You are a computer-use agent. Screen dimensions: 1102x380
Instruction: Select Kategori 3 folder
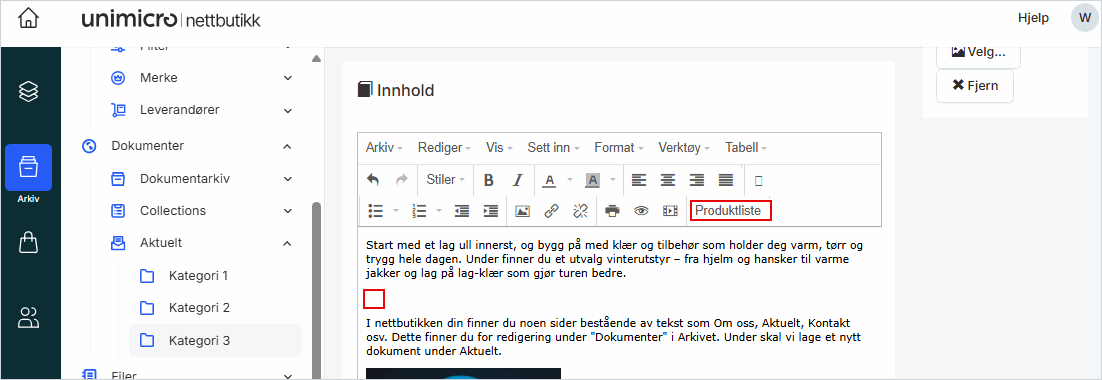pyautogui.click(x=215, y=341)
